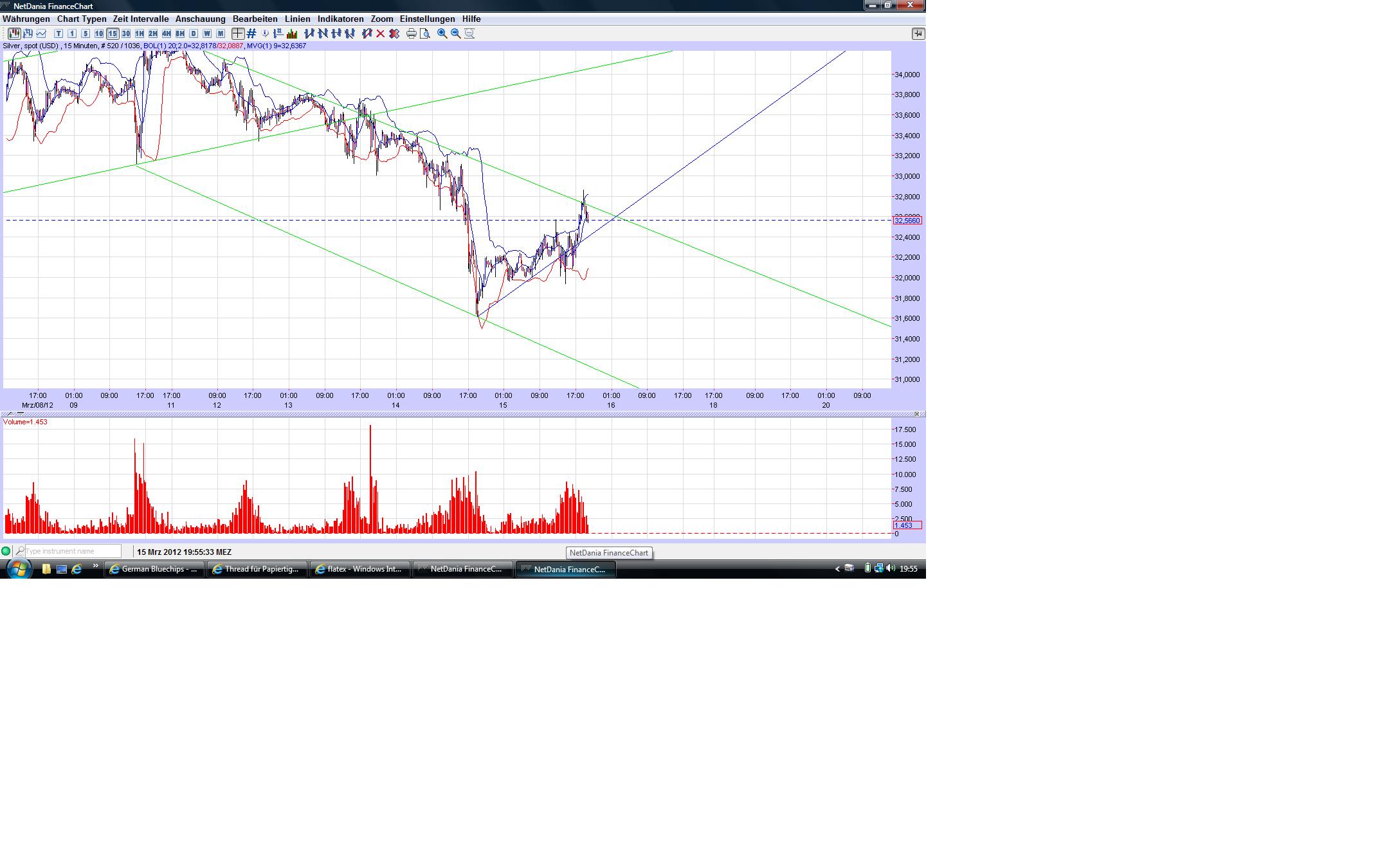The height and width of the screenshot is (868, 1389).
Task: Switch to 30 minute interval
Action: pyautogui.click(x=126, y=33)
